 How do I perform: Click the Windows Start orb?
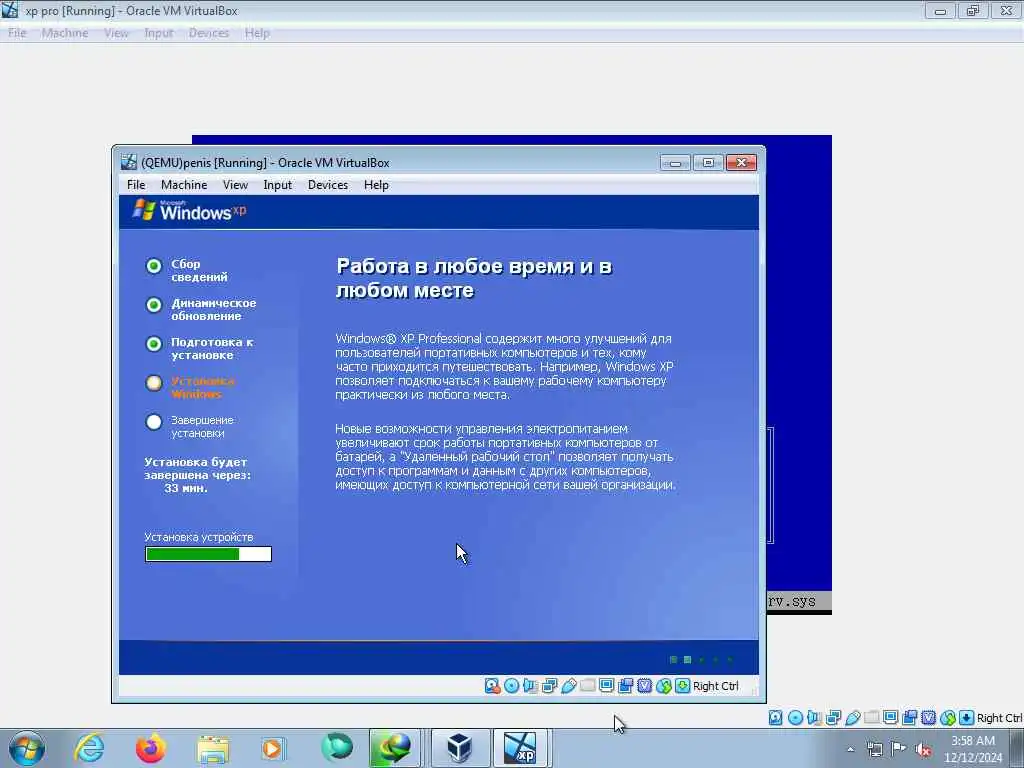[x=27, y=748]
